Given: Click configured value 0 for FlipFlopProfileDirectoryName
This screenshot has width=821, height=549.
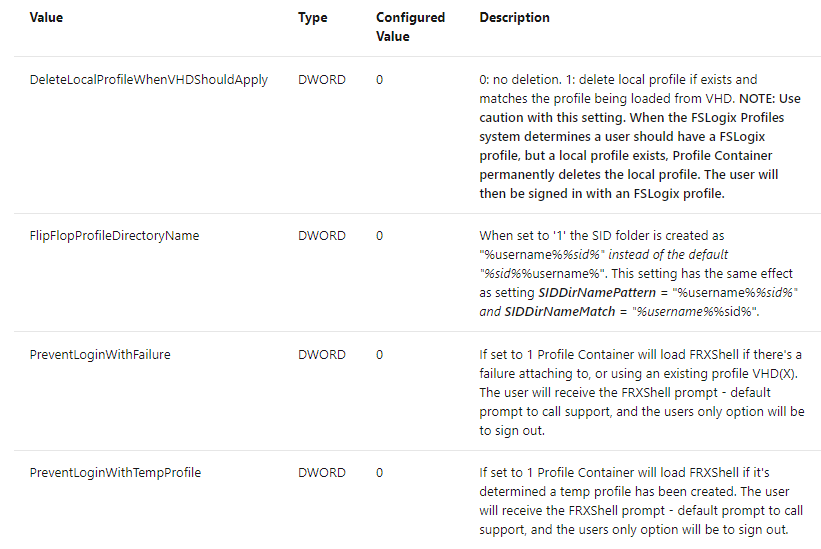Looking at the screenshot, I should coord(380,236).
